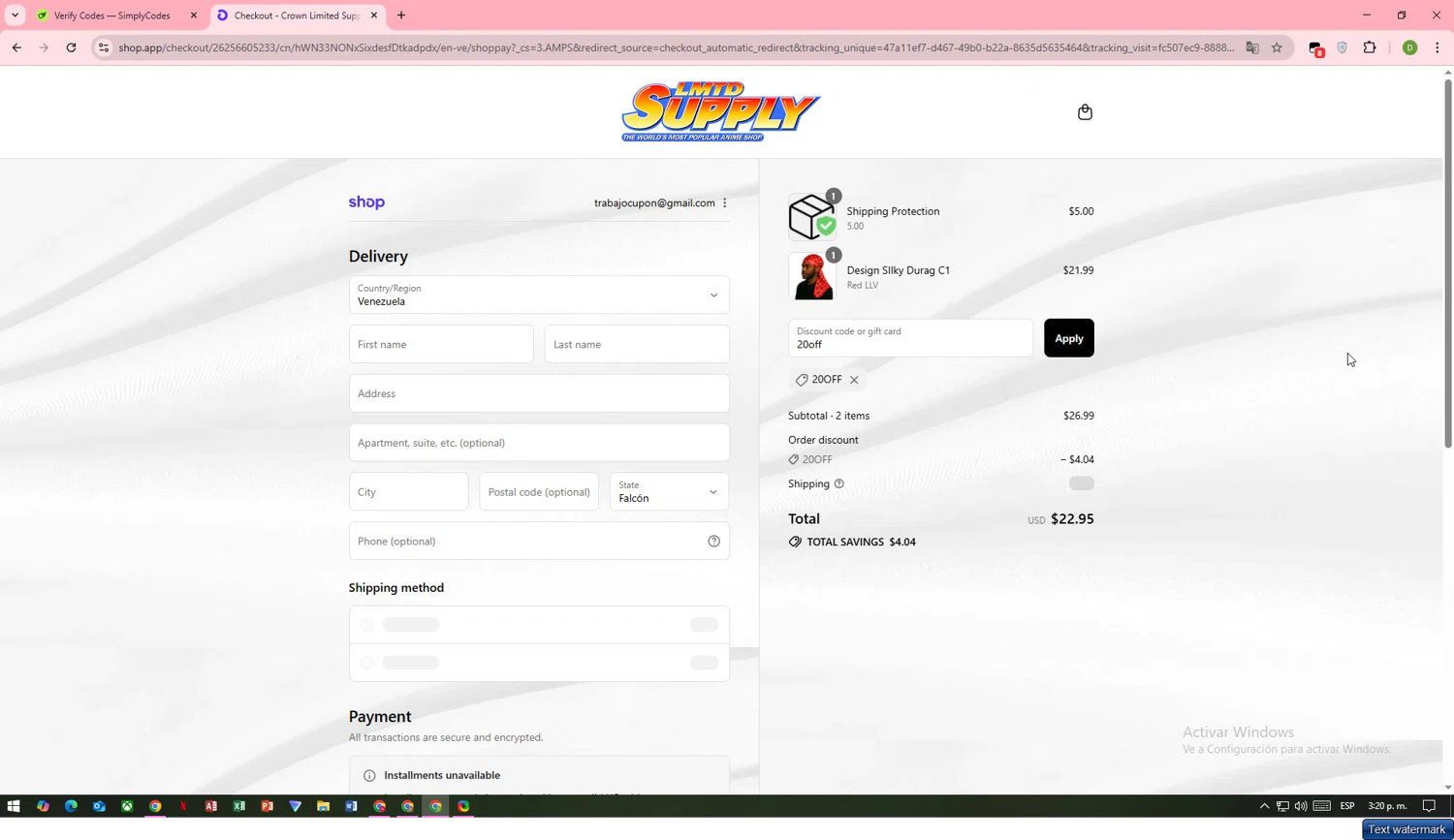Click the Phone (optional) field

point(539,542)
